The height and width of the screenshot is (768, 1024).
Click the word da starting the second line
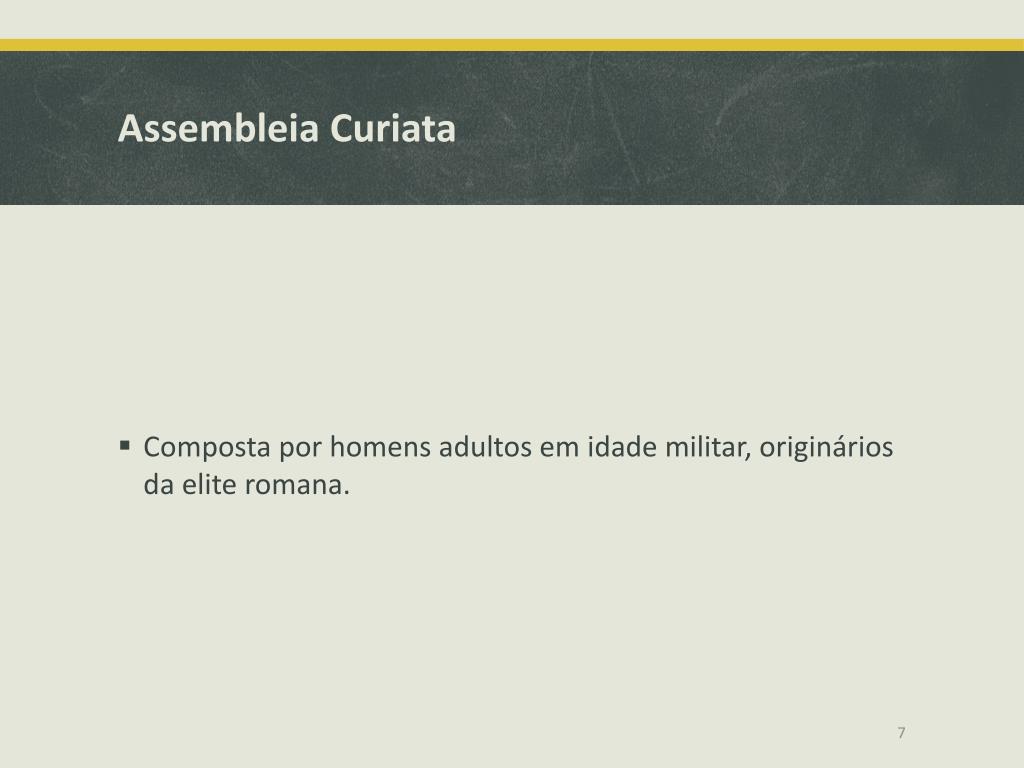159,485
